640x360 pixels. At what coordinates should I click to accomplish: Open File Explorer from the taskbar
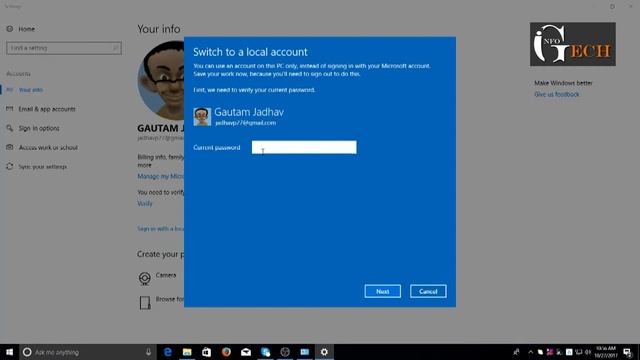[x=187, y=352]
